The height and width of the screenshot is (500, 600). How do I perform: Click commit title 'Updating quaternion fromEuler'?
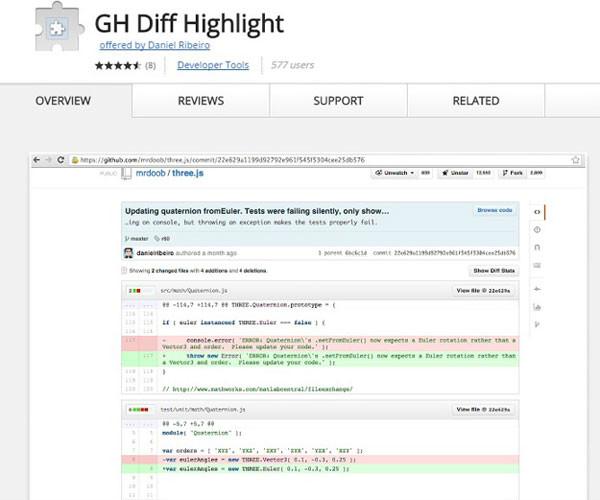(257, 211)
